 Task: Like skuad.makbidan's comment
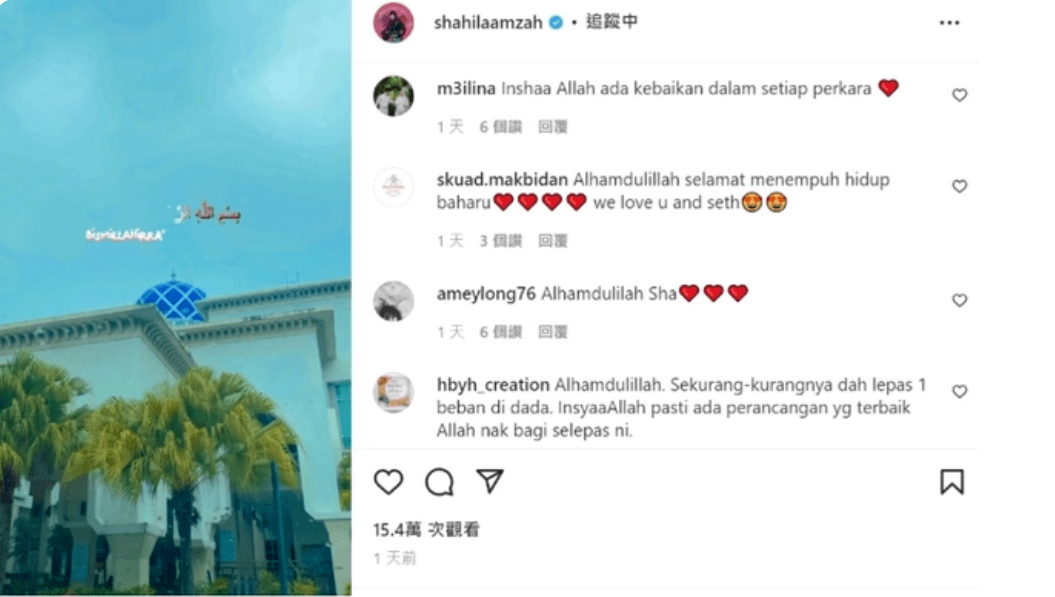pos(959,186)
